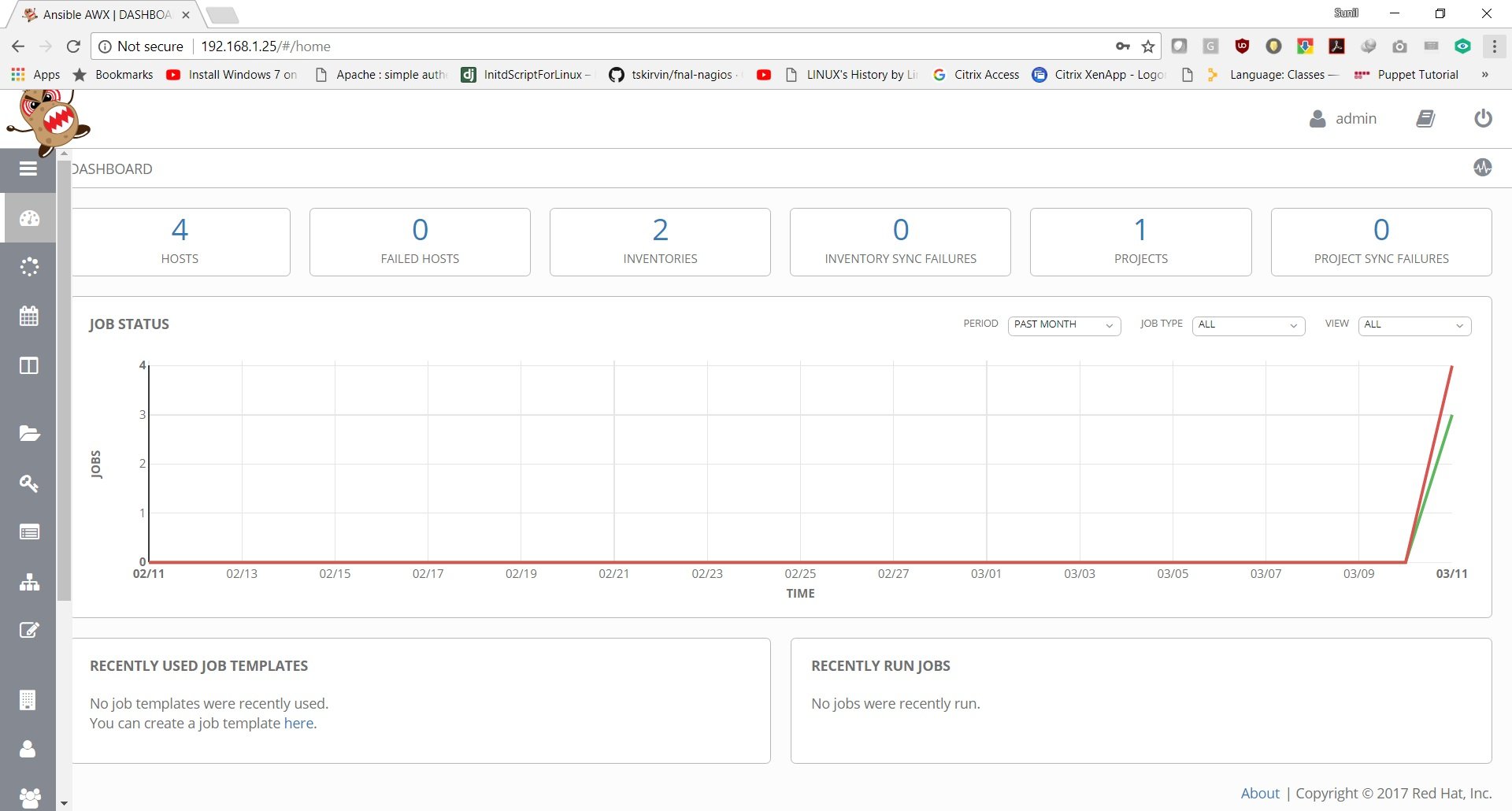Open the About link in footer

coord(1260,793)
